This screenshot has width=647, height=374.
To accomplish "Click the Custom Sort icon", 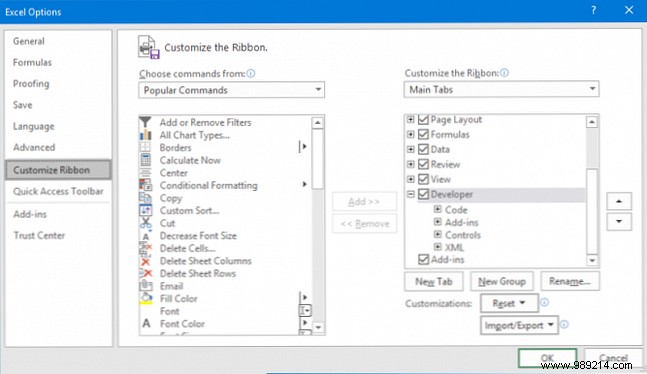I will [145, 211].
